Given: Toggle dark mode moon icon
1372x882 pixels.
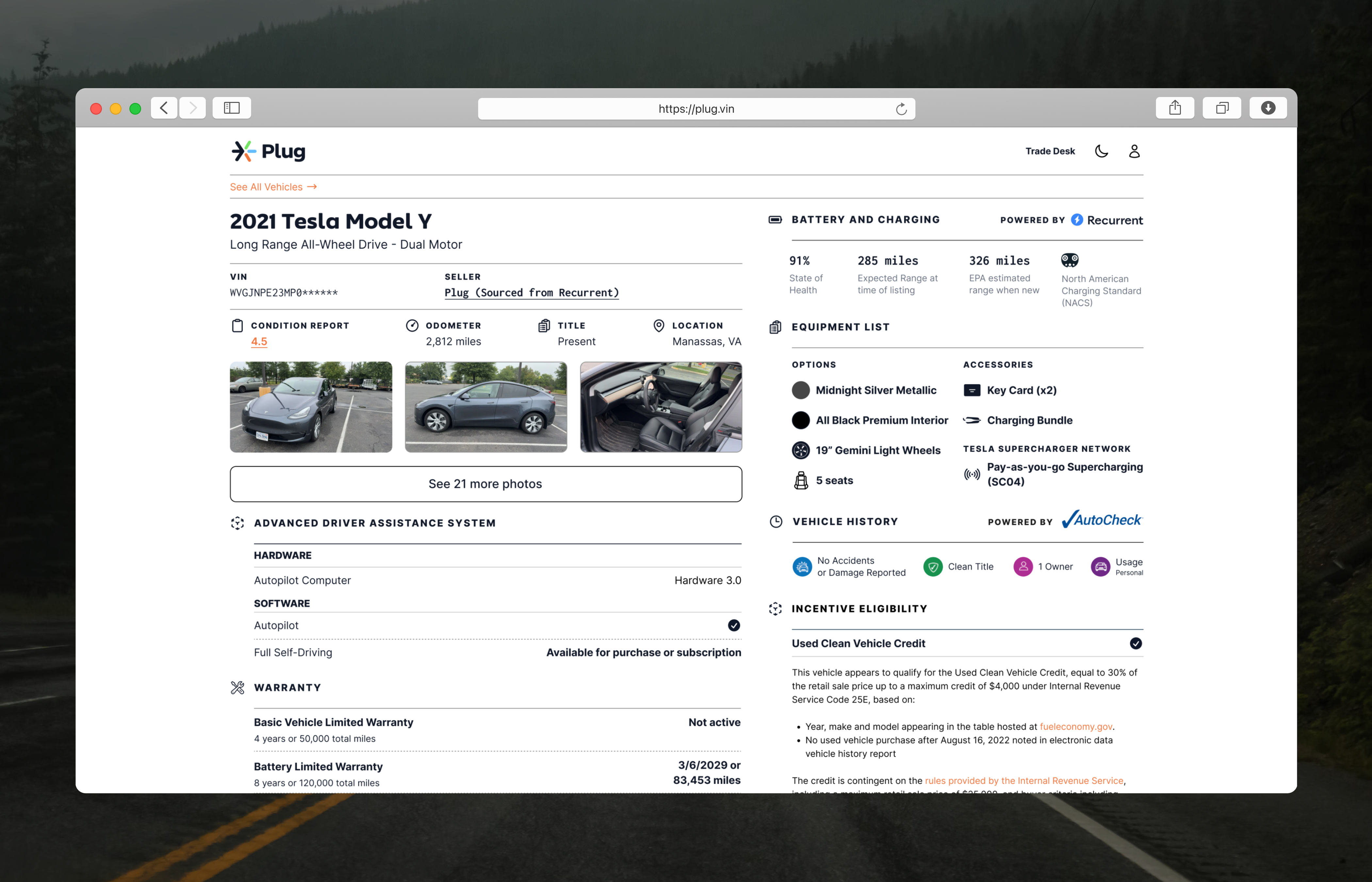Looking at the screenshot, I should (1102, 151).
